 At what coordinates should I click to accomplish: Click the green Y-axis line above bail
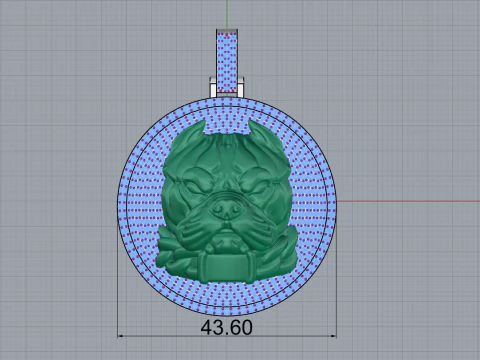click(x=227, y=14)
